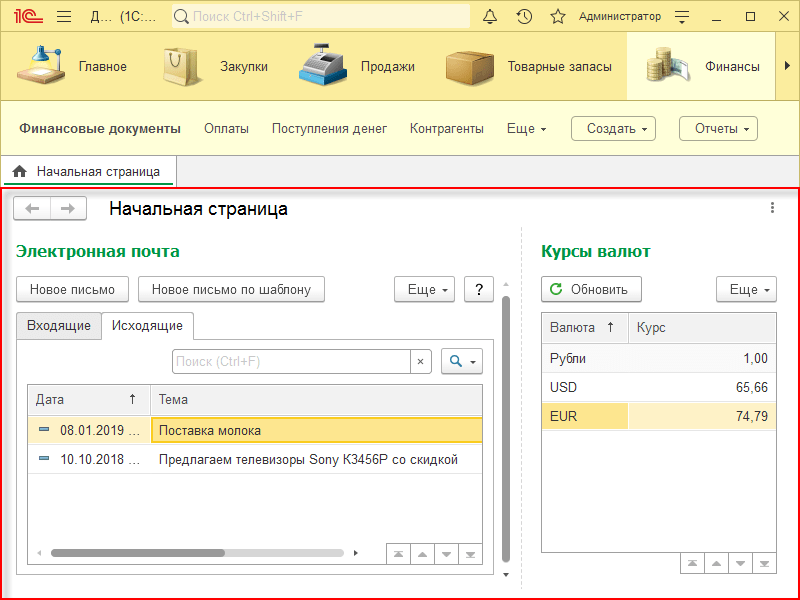Click email icon in Поставка молока row
The height and width of the screenshot is (600, 800).
pos(44,430)
